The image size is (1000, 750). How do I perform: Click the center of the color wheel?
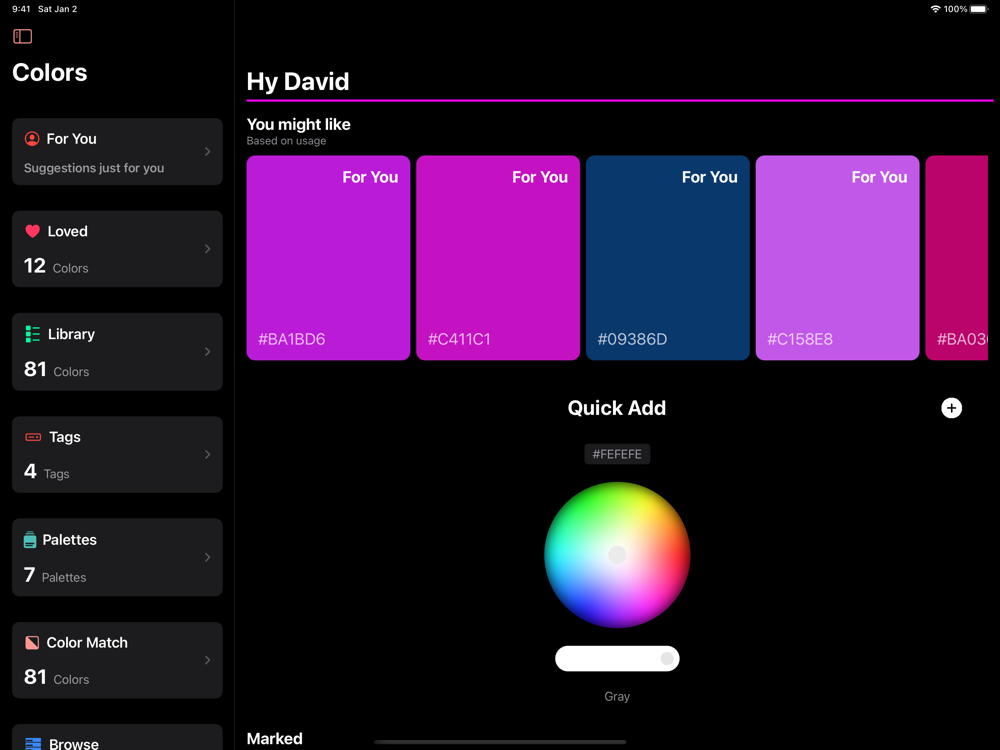[x=617, y=555]
